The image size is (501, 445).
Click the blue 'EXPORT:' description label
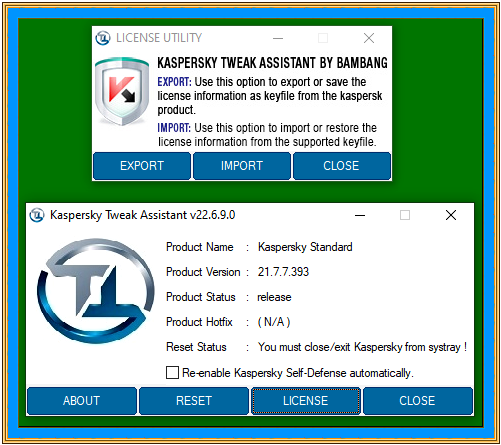174,82
